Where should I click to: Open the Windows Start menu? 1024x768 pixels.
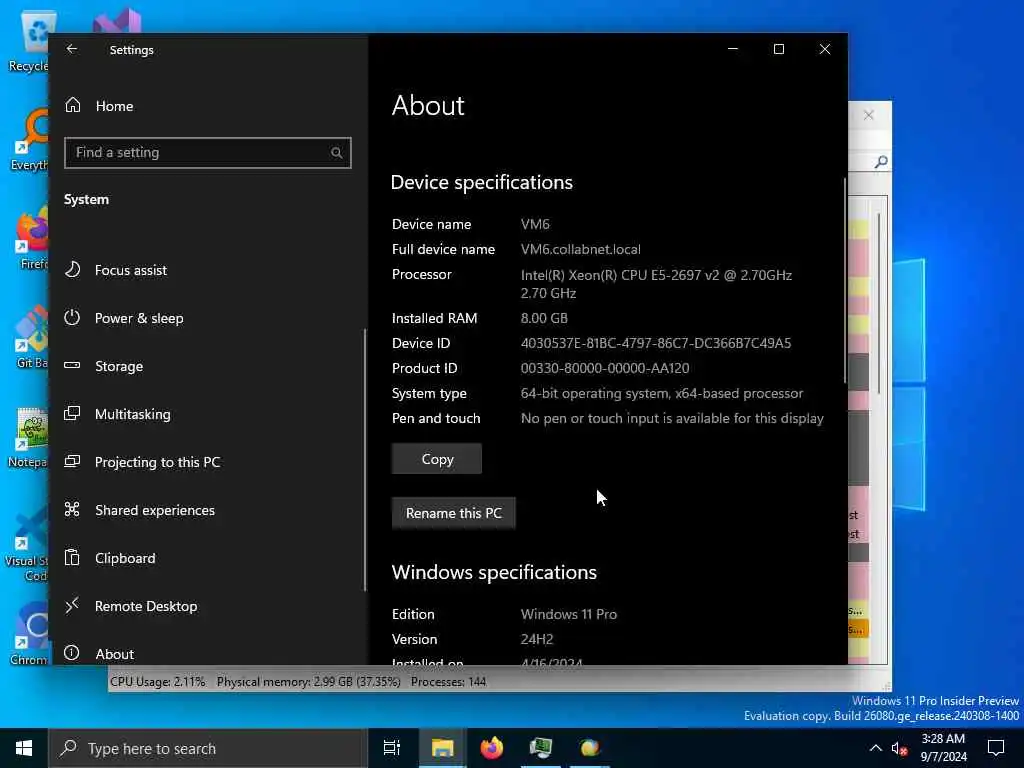24,748
